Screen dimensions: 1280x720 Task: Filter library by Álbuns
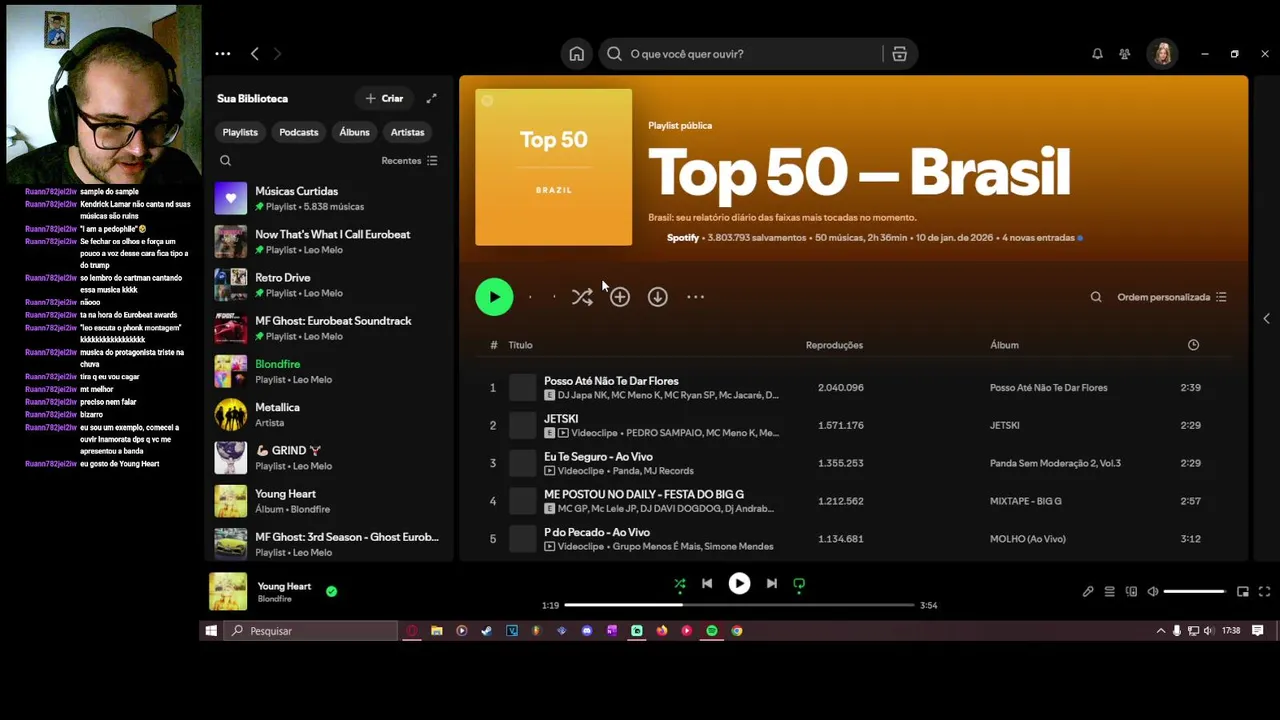pos(354,132)
